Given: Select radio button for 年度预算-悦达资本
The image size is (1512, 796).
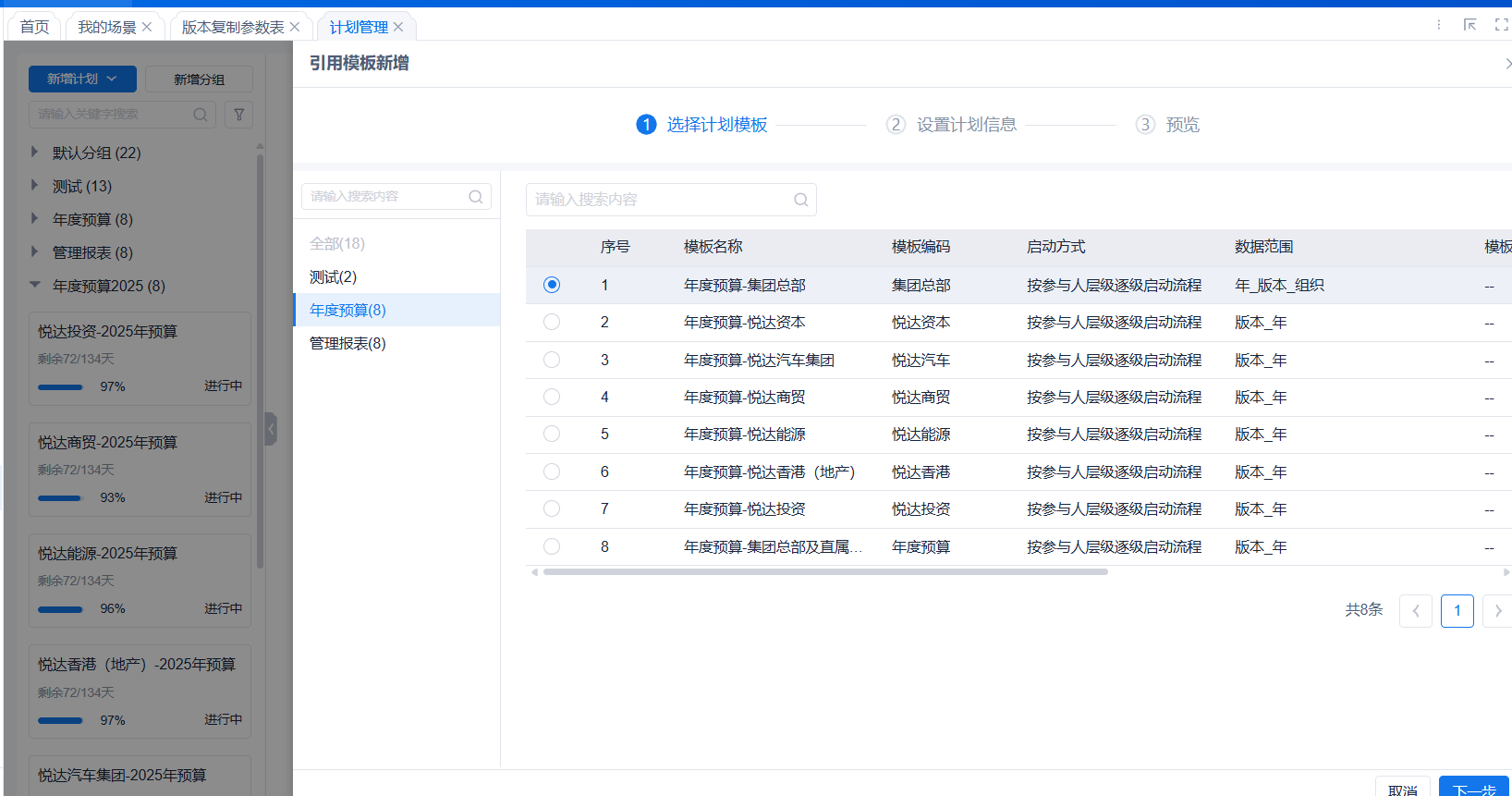Looking at the screenshot, I should coord(552,322).
